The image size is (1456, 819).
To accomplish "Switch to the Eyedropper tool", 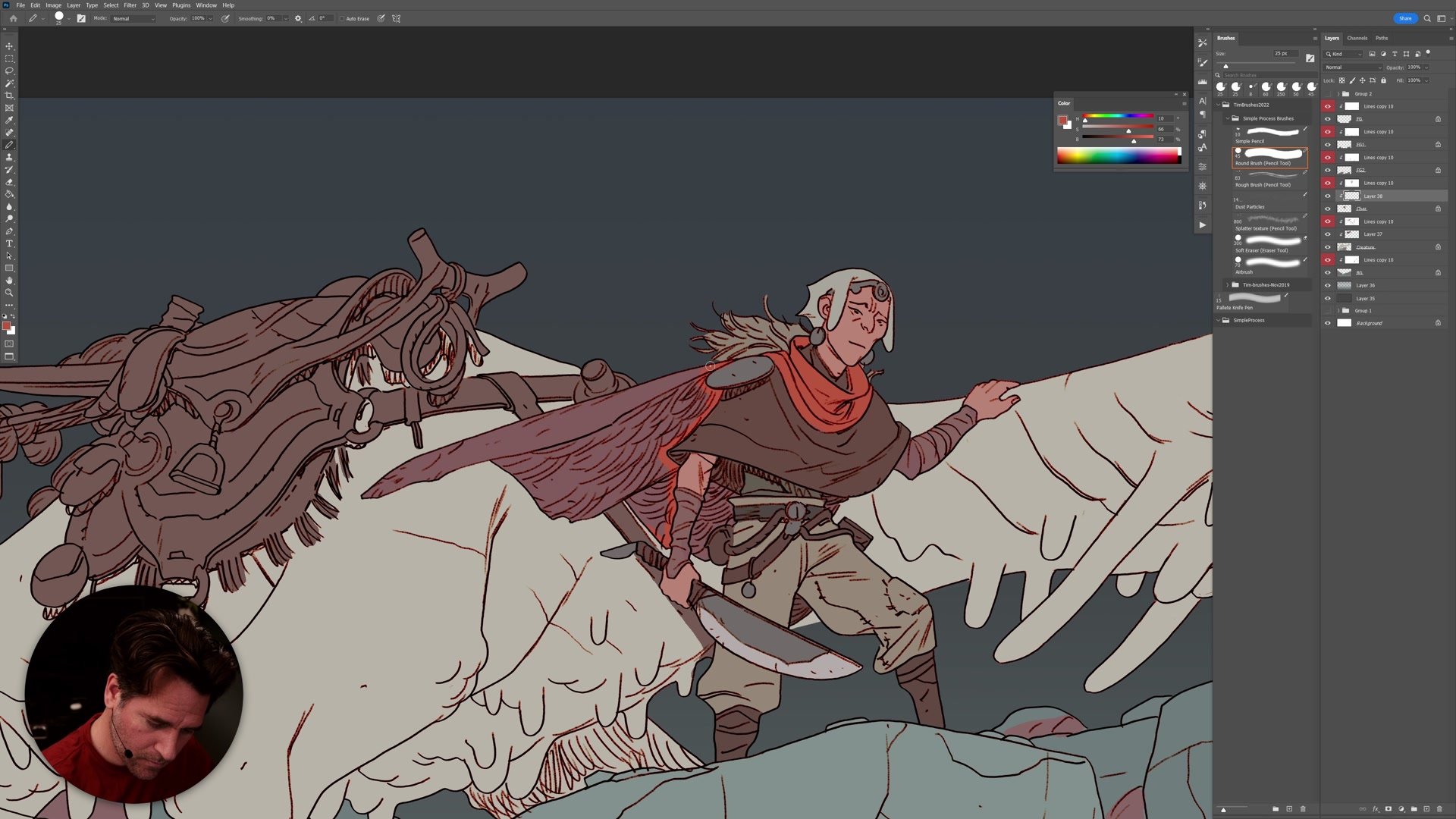I will point(9,120).
